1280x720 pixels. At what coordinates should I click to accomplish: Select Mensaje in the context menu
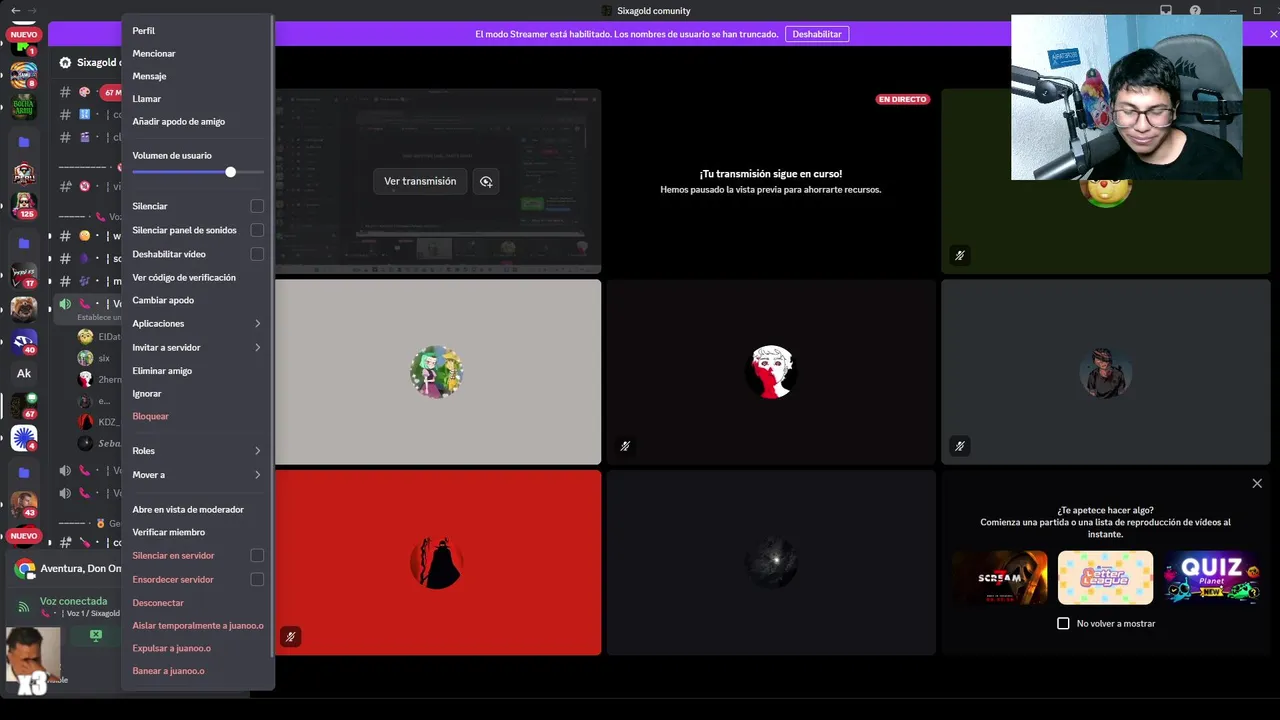coord(197,76)
